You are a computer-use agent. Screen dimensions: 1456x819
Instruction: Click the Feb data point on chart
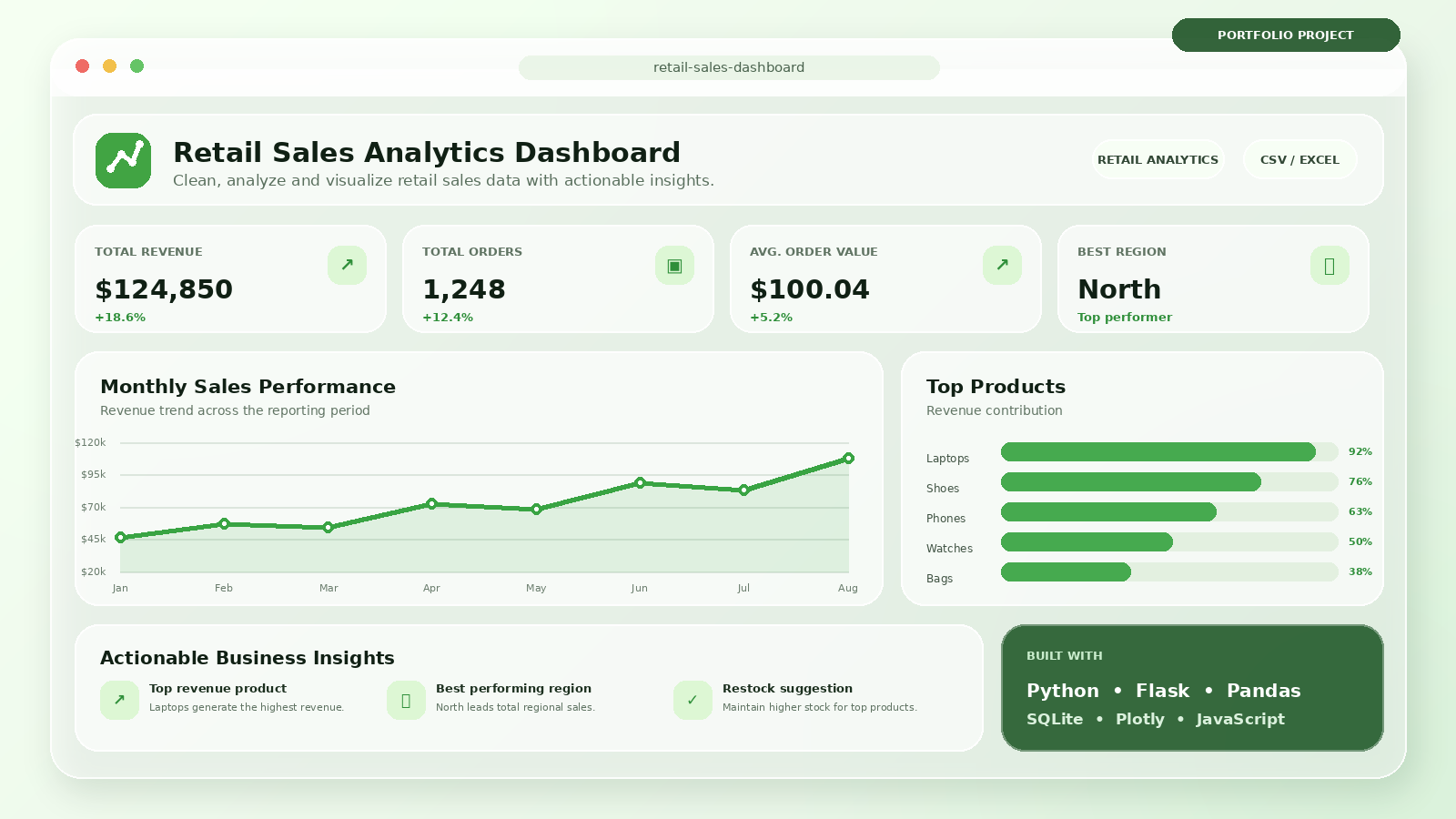(224, 524)
